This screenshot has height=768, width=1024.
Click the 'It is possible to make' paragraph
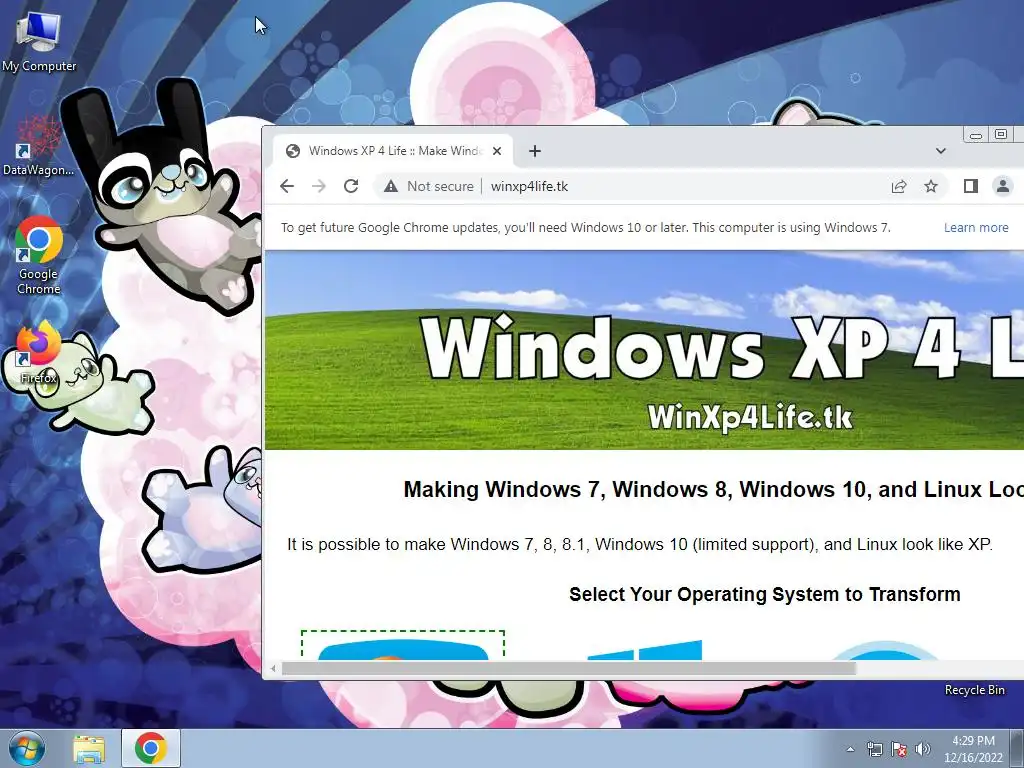[x=640, y=544]
